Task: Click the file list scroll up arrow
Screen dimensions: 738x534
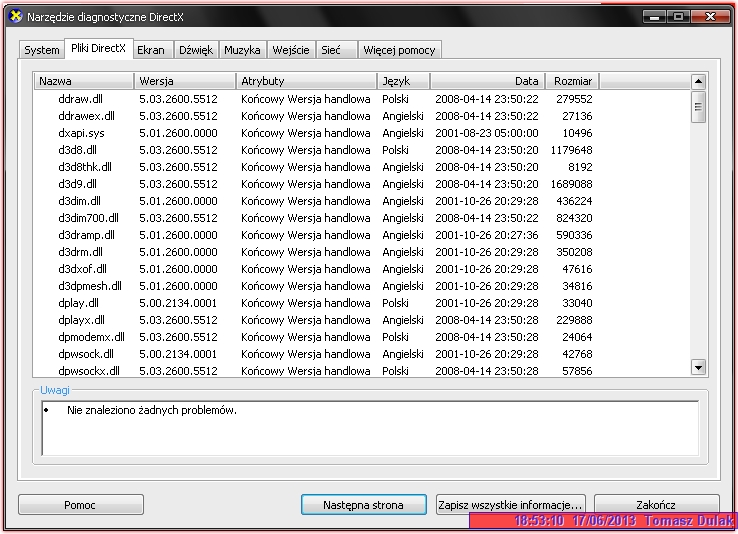Action: [x=698, y=82]
